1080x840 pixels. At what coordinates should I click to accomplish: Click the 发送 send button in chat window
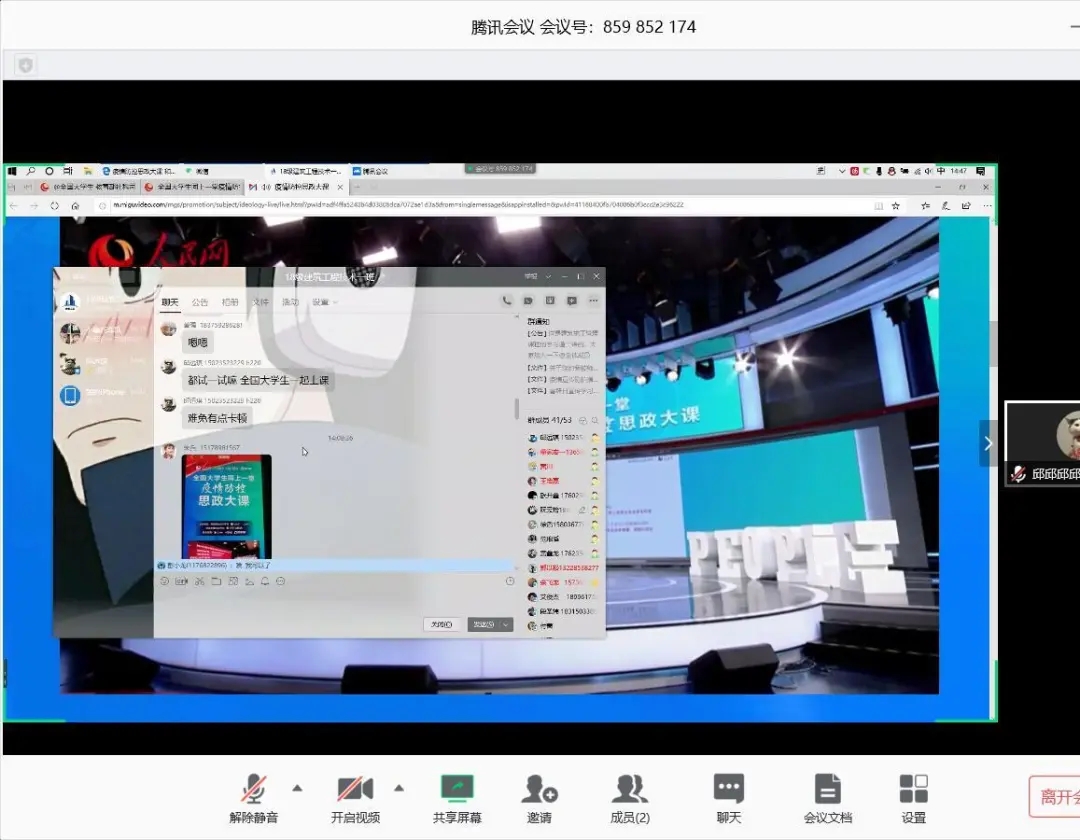[x=484, y=624]
